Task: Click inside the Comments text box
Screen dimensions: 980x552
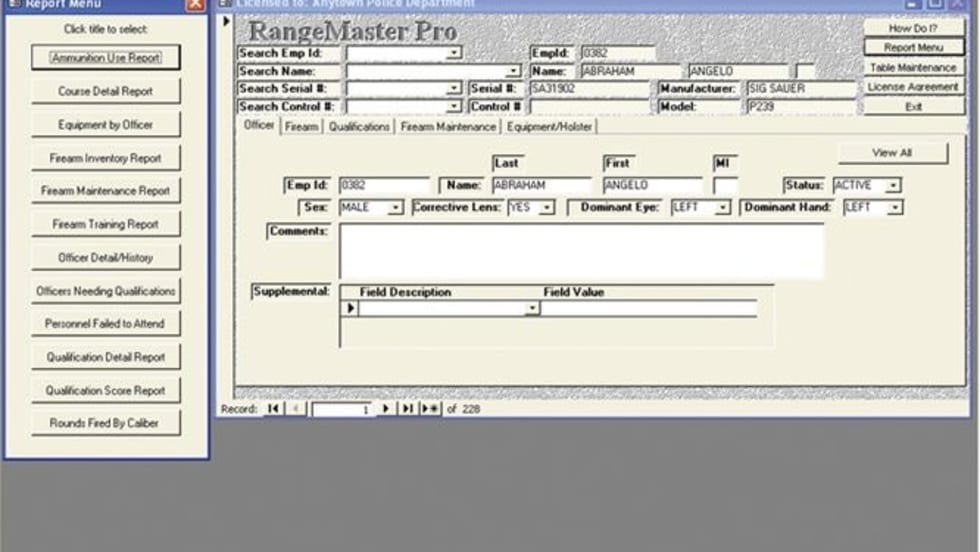Action: [581, 250]
